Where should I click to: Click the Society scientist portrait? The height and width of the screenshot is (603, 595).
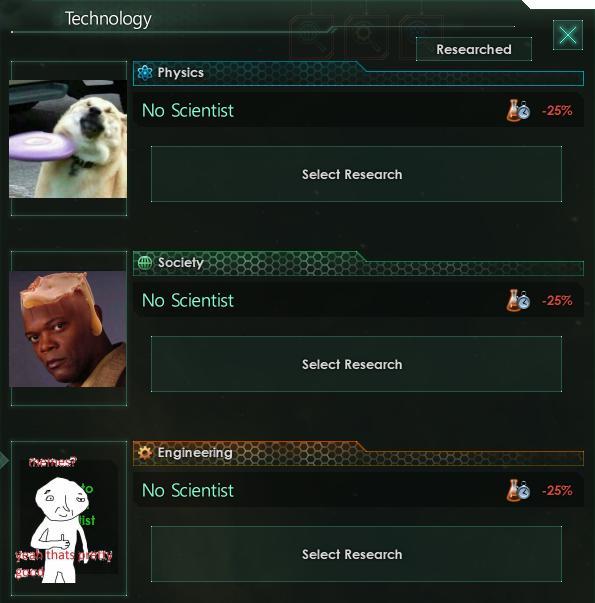68,329
